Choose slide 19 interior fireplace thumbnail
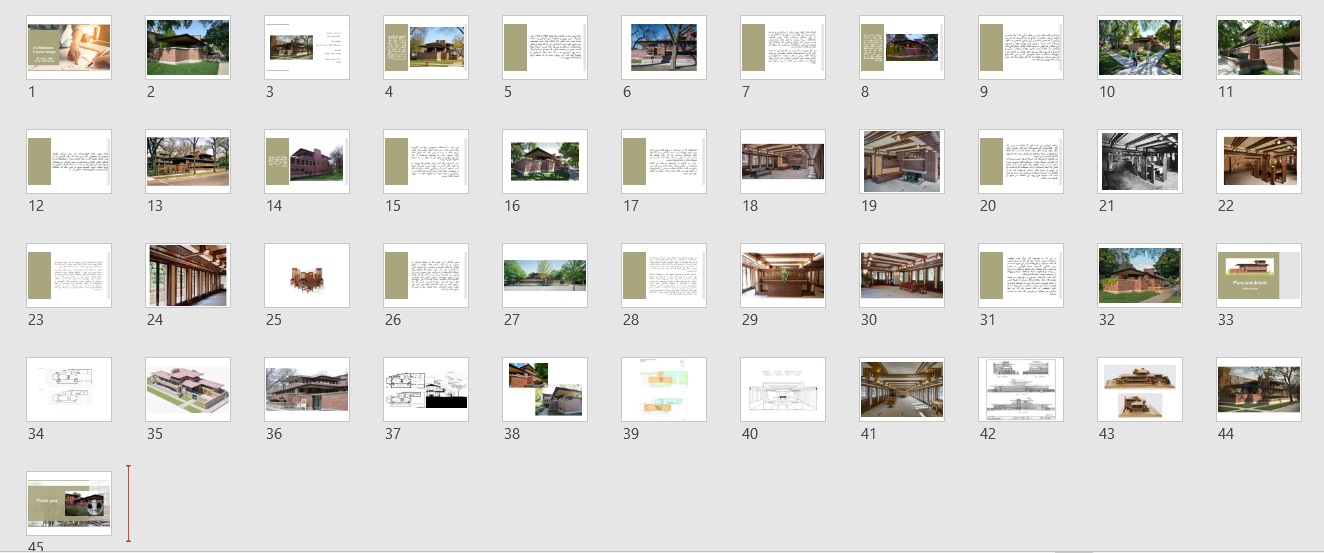The height and width of the screenshot is (553, 1324). tap(902, 162)
